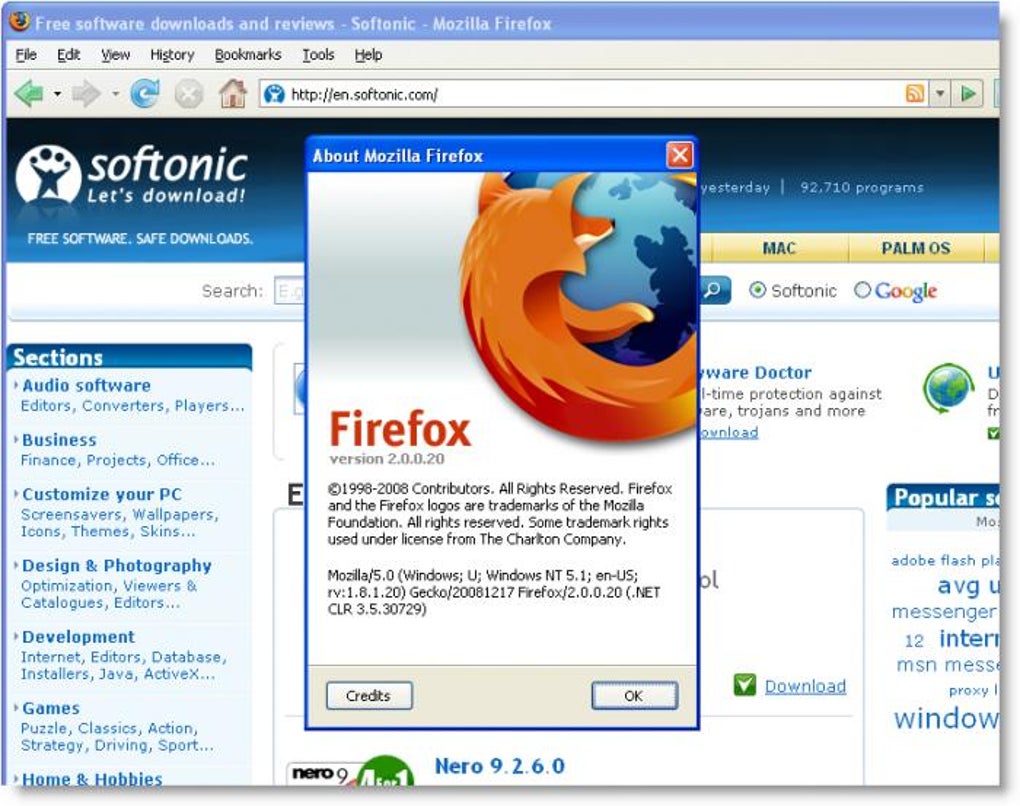Open the History menu
1020x806 pixels.
point(172,55)
